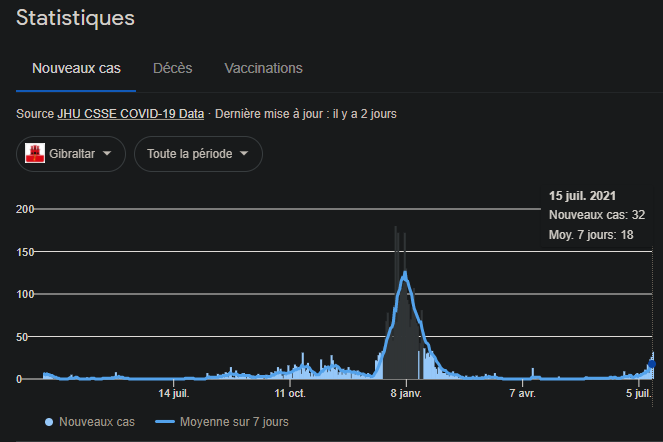Expand the Toute la période dropdown
This screenshot has height=442, width=663.
[x=198, y=154]
